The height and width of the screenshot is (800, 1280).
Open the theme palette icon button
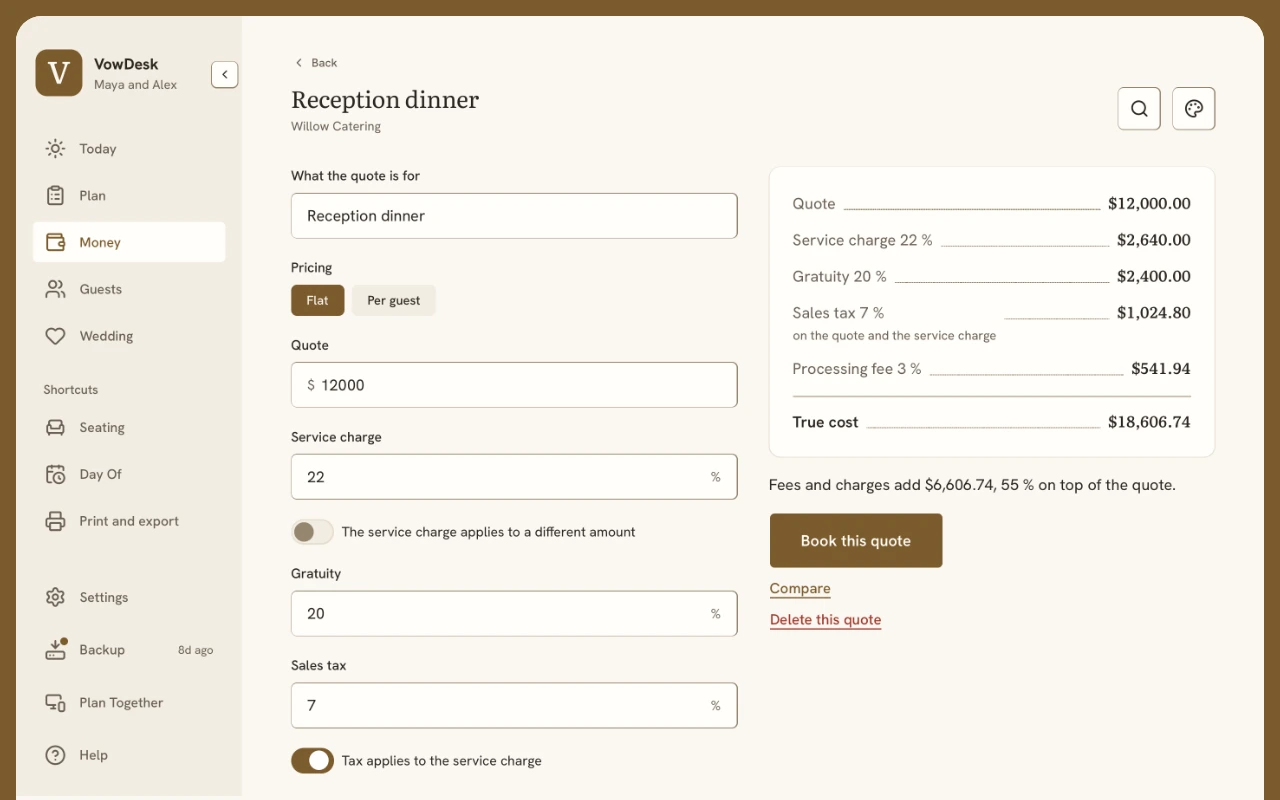point(1194,109)
